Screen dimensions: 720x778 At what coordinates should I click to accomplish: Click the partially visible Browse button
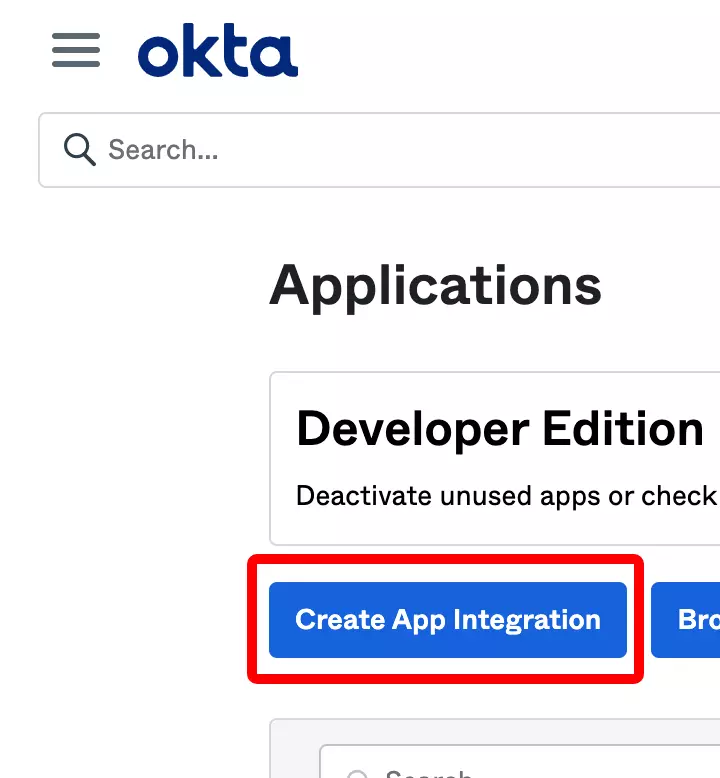pyautogui.click(x=686, y=620)
